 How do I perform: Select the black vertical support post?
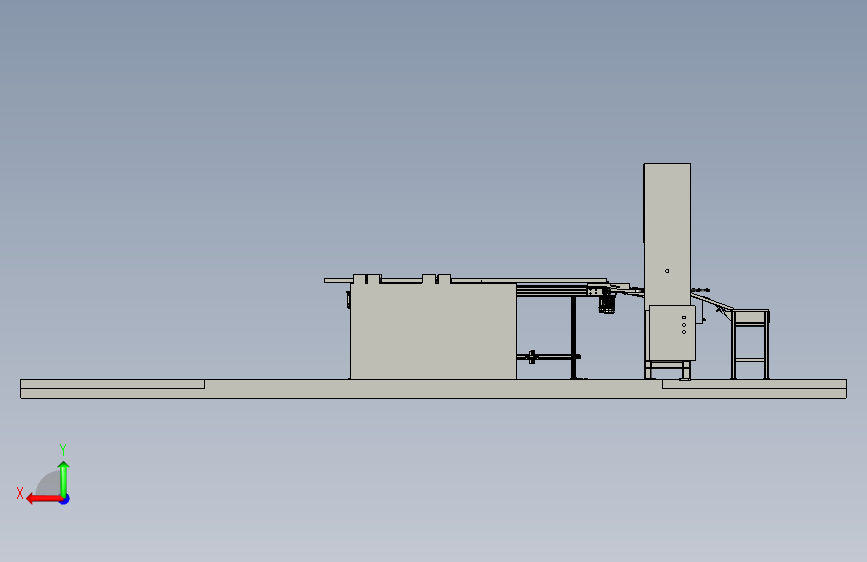pyautogui.click(x=573, y=337)
